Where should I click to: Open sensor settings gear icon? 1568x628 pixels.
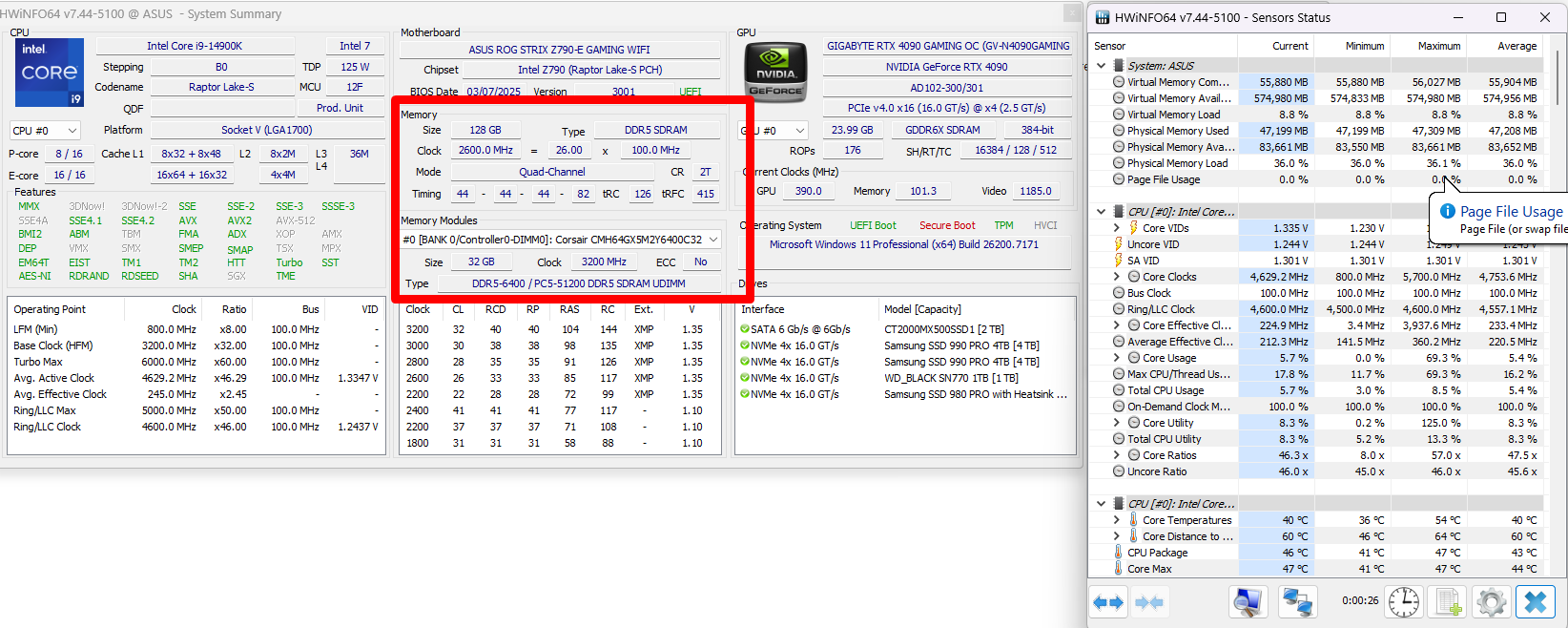point(1492,602)
